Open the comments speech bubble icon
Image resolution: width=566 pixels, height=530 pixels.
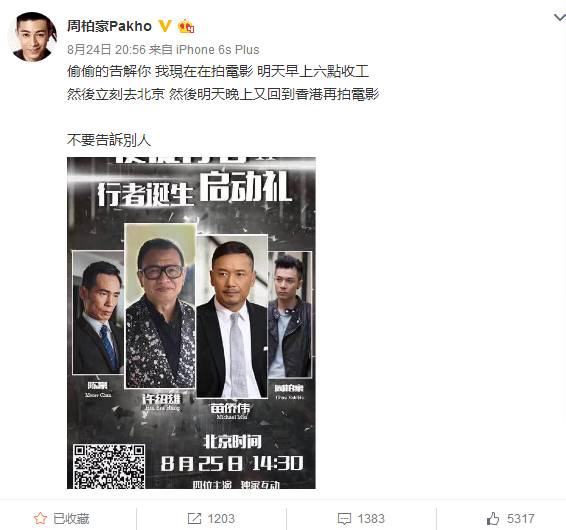click(x=344, y=519)
